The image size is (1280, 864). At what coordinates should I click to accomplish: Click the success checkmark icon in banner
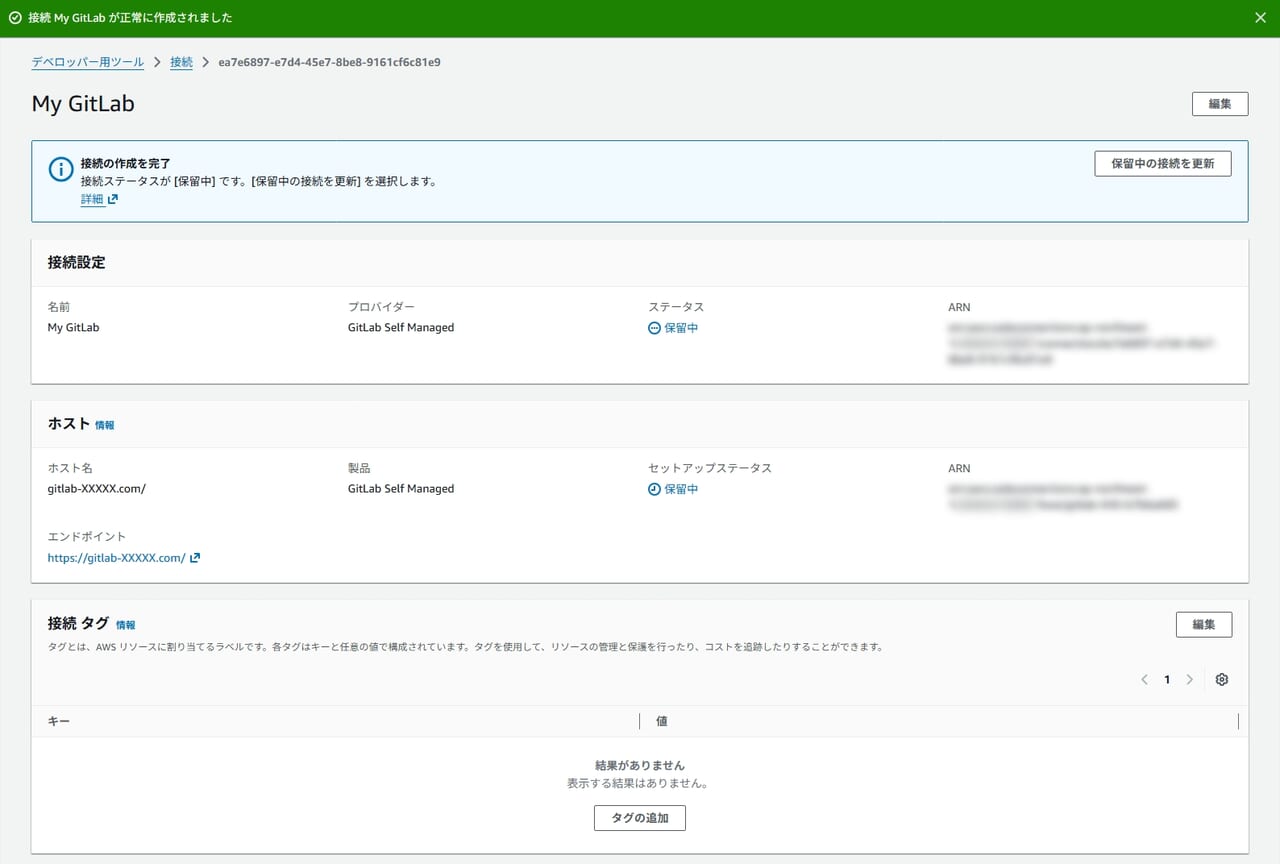(x=15, y=18)
